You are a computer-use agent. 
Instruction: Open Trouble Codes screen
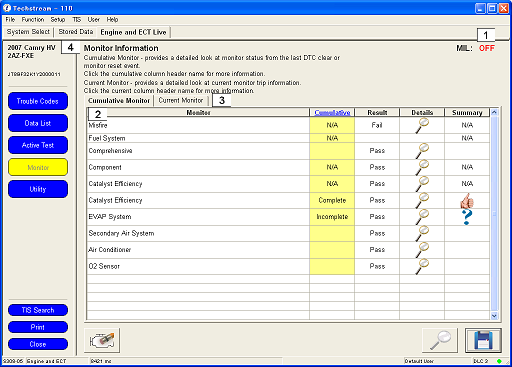[x=38, y=101]
